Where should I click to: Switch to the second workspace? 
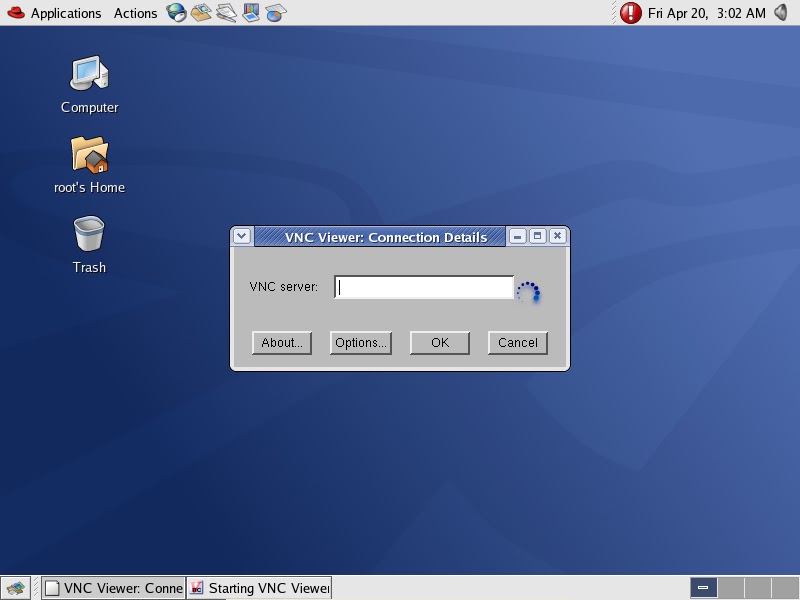click(x=731, y=588)
